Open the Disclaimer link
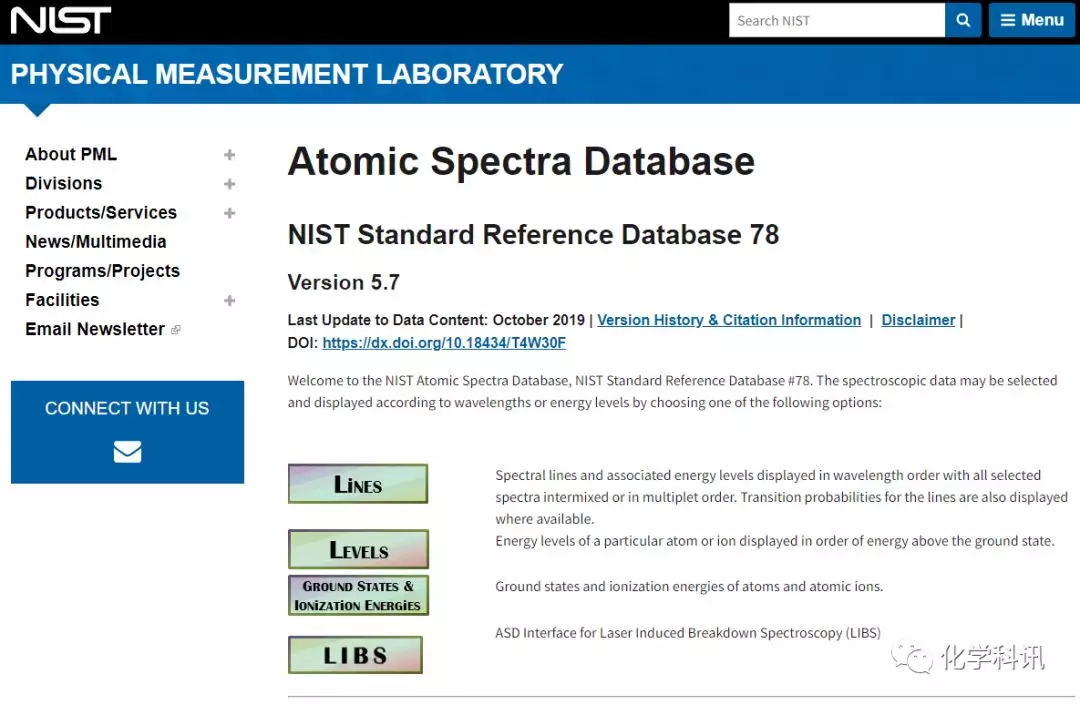The width and height of the screenshot is (1080, 705). (x=918, y=320)
